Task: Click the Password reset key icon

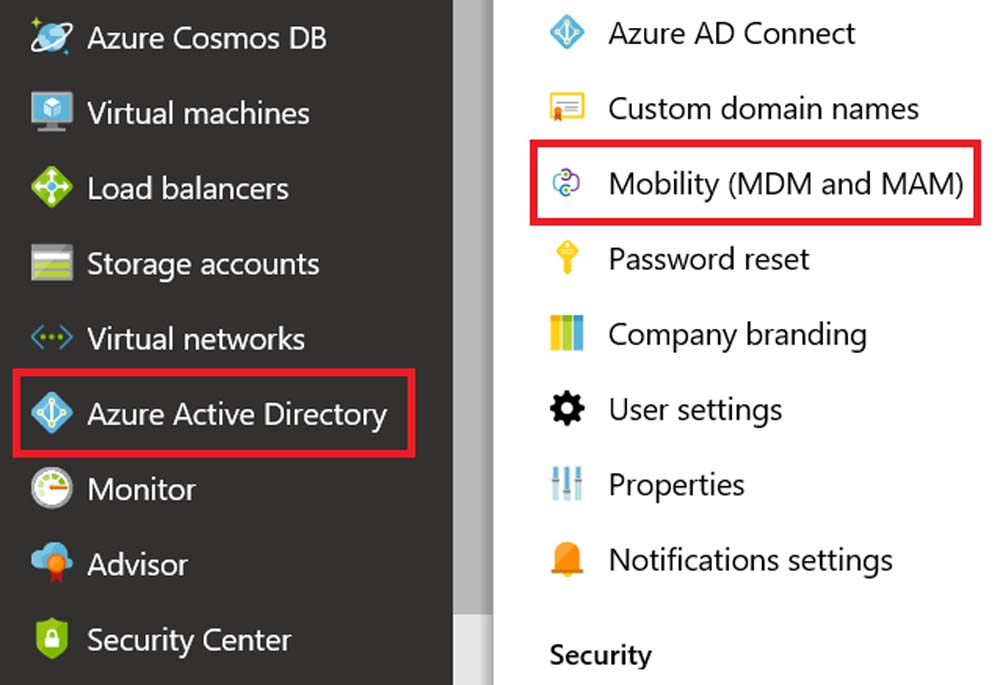Action: point(566,257)
